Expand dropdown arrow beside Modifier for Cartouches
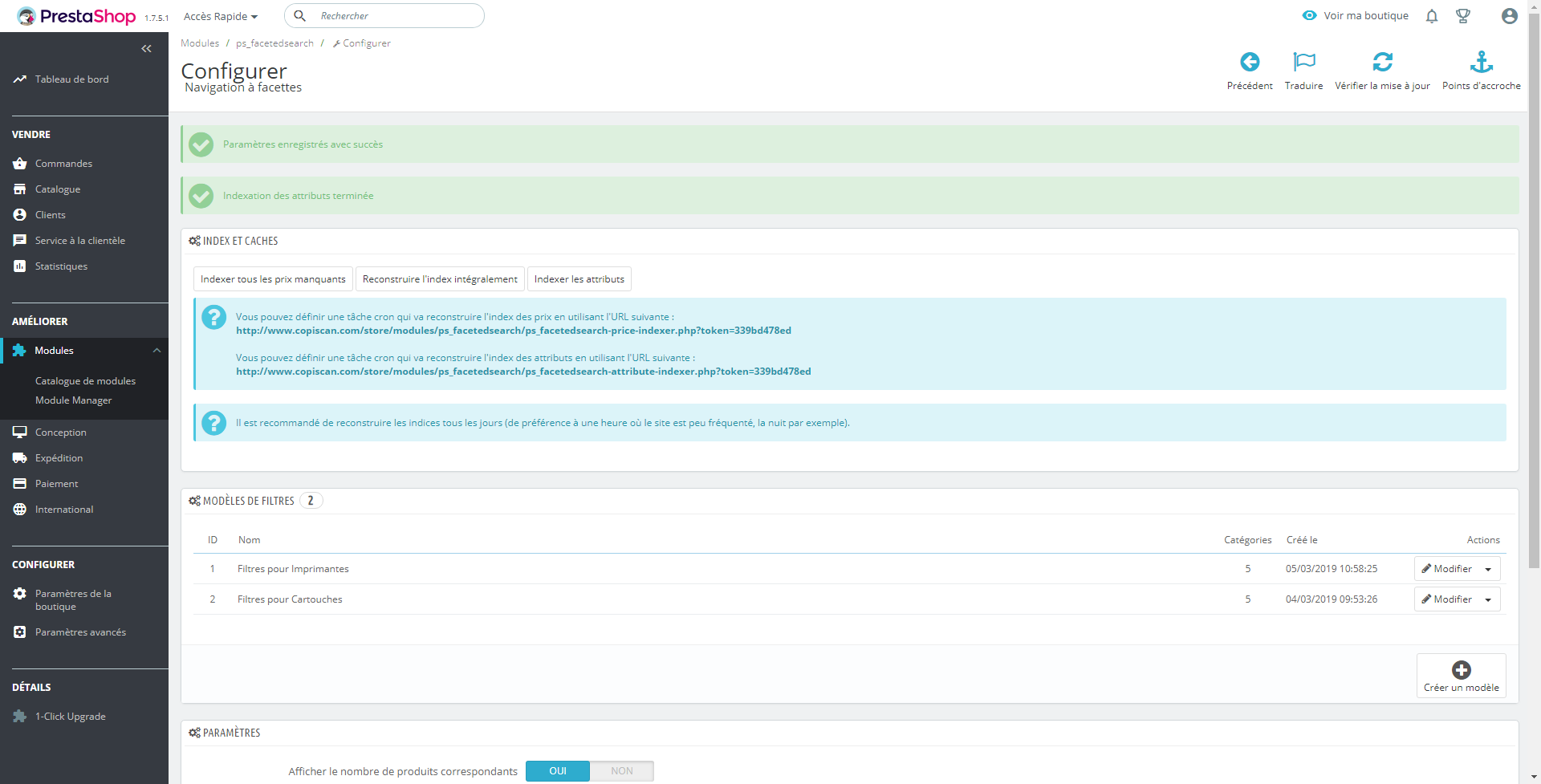The width and height of the screenshot is (1541, 784). pos(1488,599)
